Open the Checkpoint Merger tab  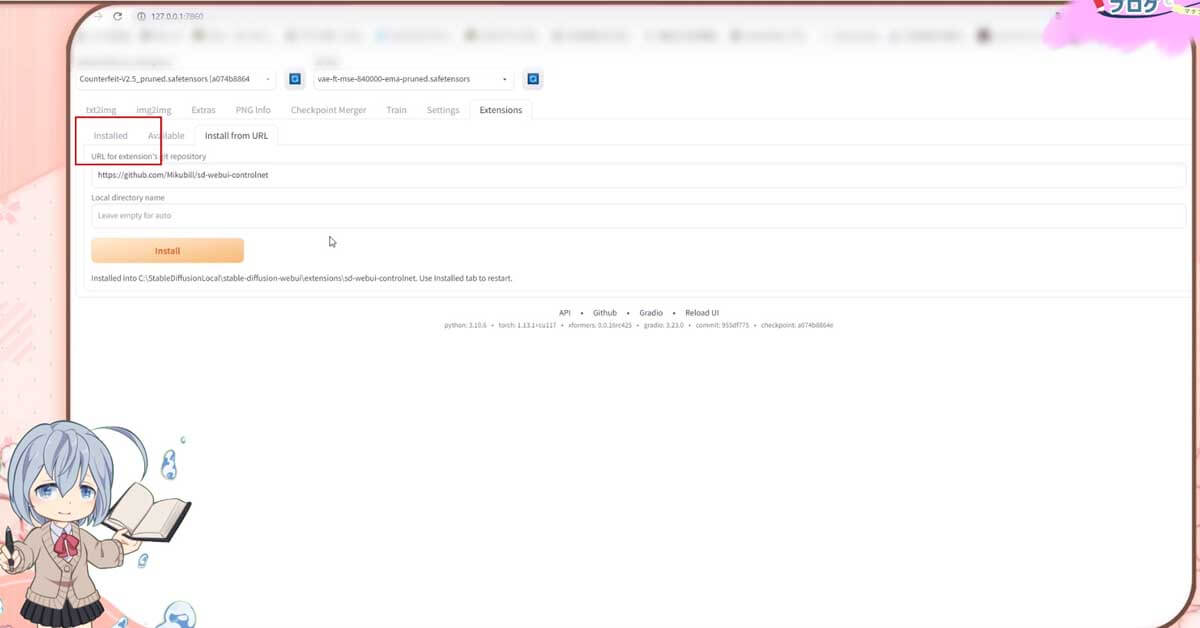click(x=329, y=110)
